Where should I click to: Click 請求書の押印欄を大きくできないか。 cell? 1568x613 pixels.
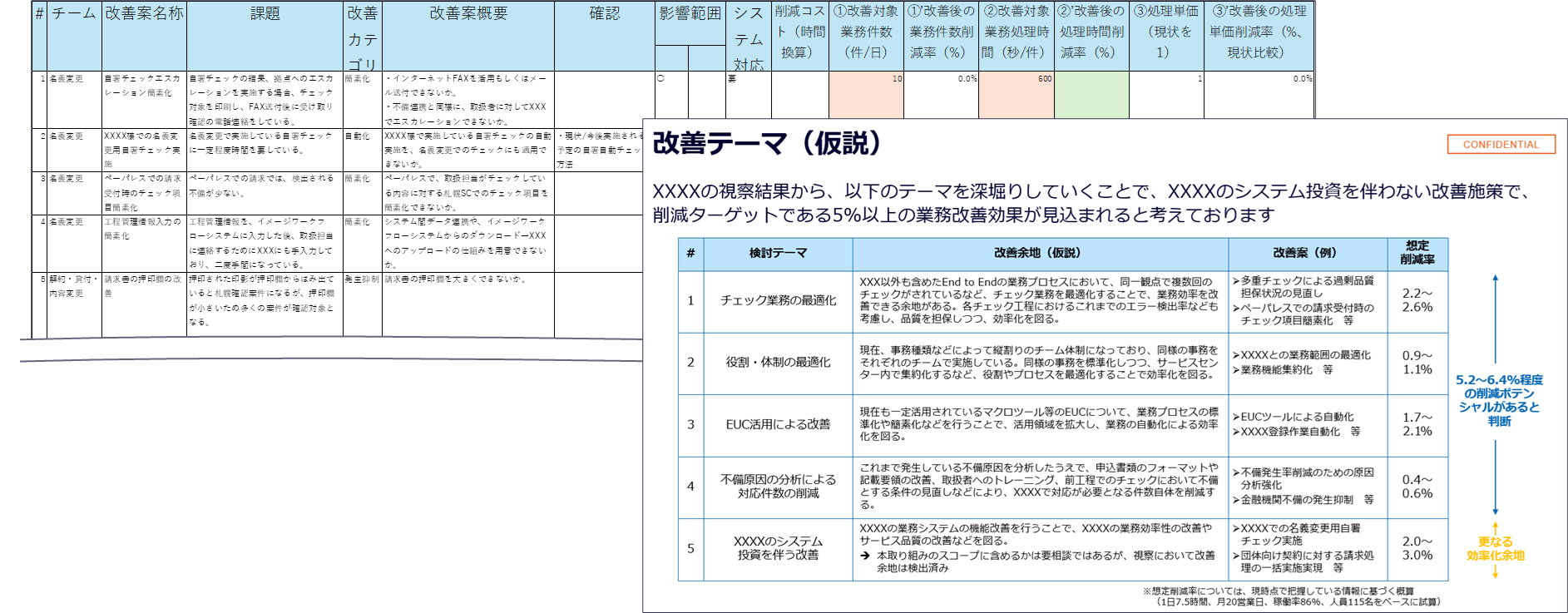pyautogui.click(x=467, y=304)
